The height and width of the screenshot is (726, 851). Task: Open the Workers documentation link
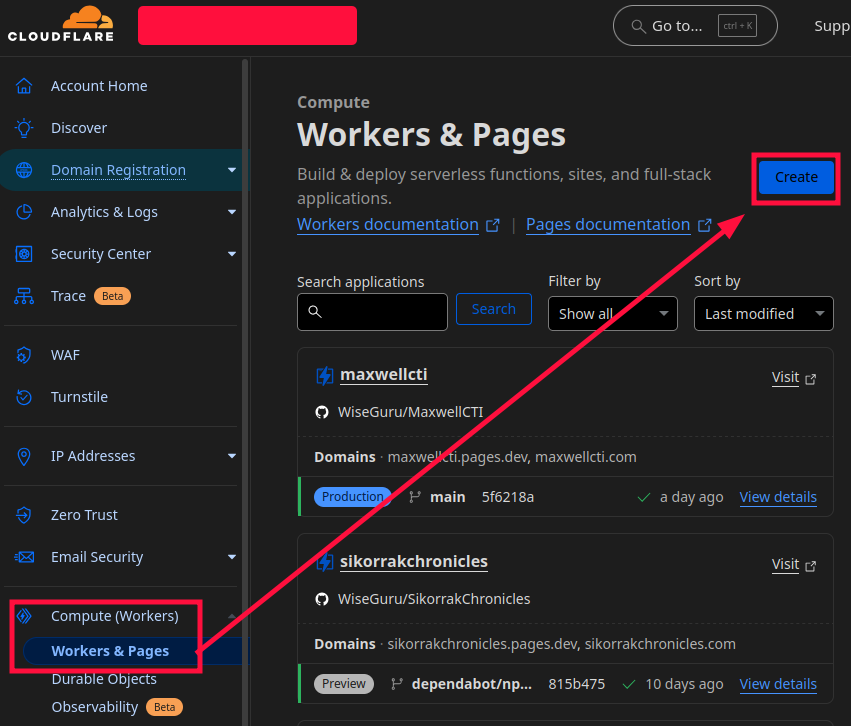(x=388, y=224)
